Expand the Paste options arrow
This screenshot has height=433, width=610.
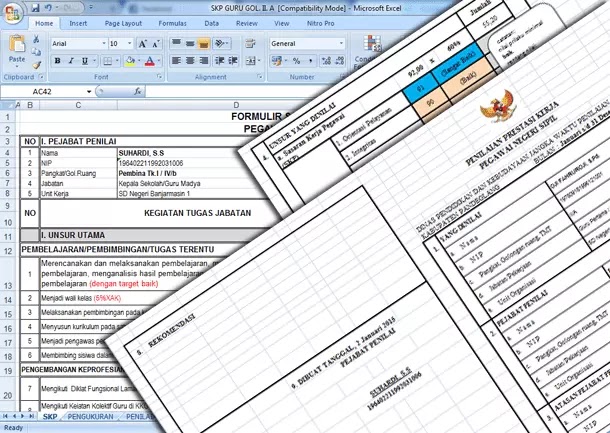[17, 66]
